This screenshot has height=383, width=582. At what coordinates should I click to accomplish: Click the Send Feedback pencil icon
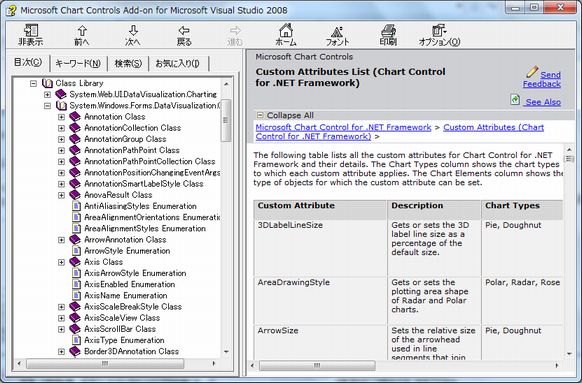click(532, 71)
